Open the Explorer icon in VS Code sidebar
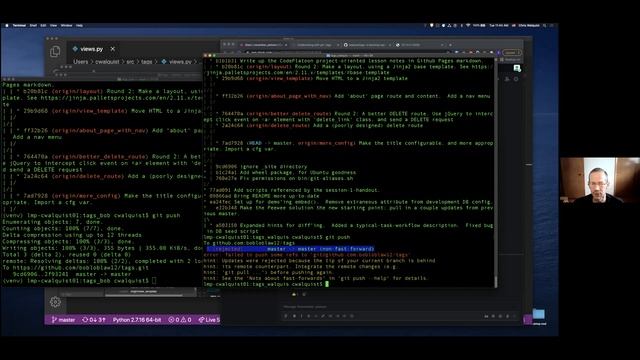This screenshot has height=360, width=640. [x=55, y=51]
